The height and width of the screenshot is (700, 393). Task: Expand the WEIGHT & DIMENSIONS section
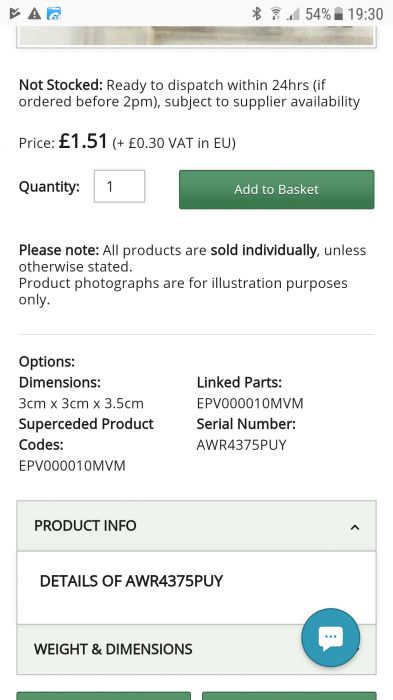[x=196, y=649]
